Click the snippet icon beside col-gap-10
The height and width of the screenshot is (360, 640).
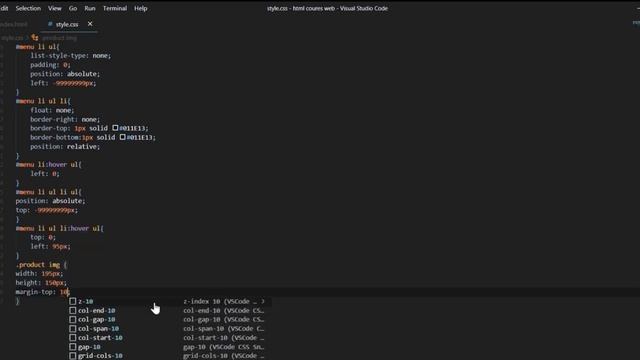[x=73, y=320]
